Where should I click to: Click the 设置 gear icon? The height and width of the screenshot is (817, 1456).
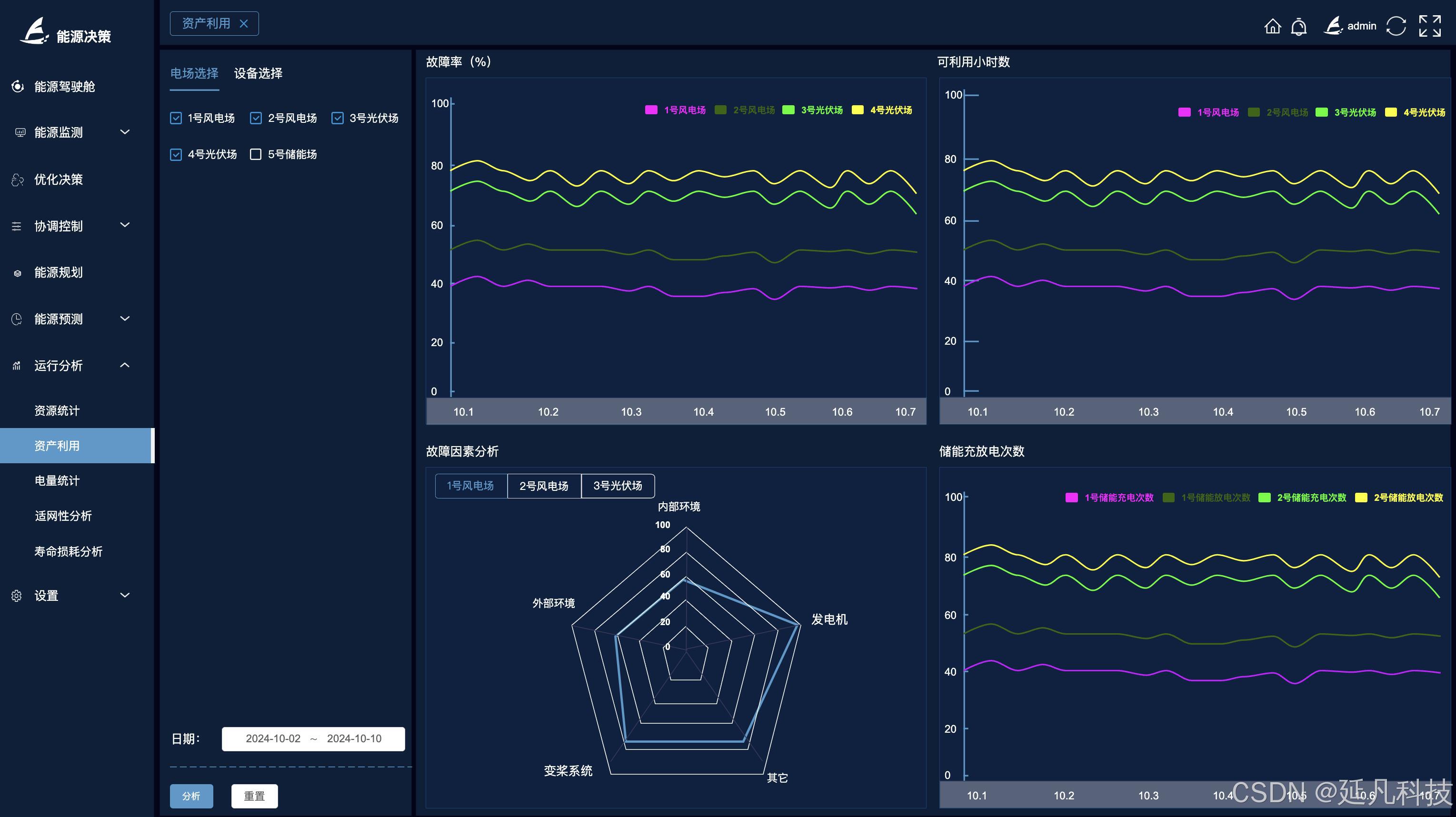[x=16, y=596]
